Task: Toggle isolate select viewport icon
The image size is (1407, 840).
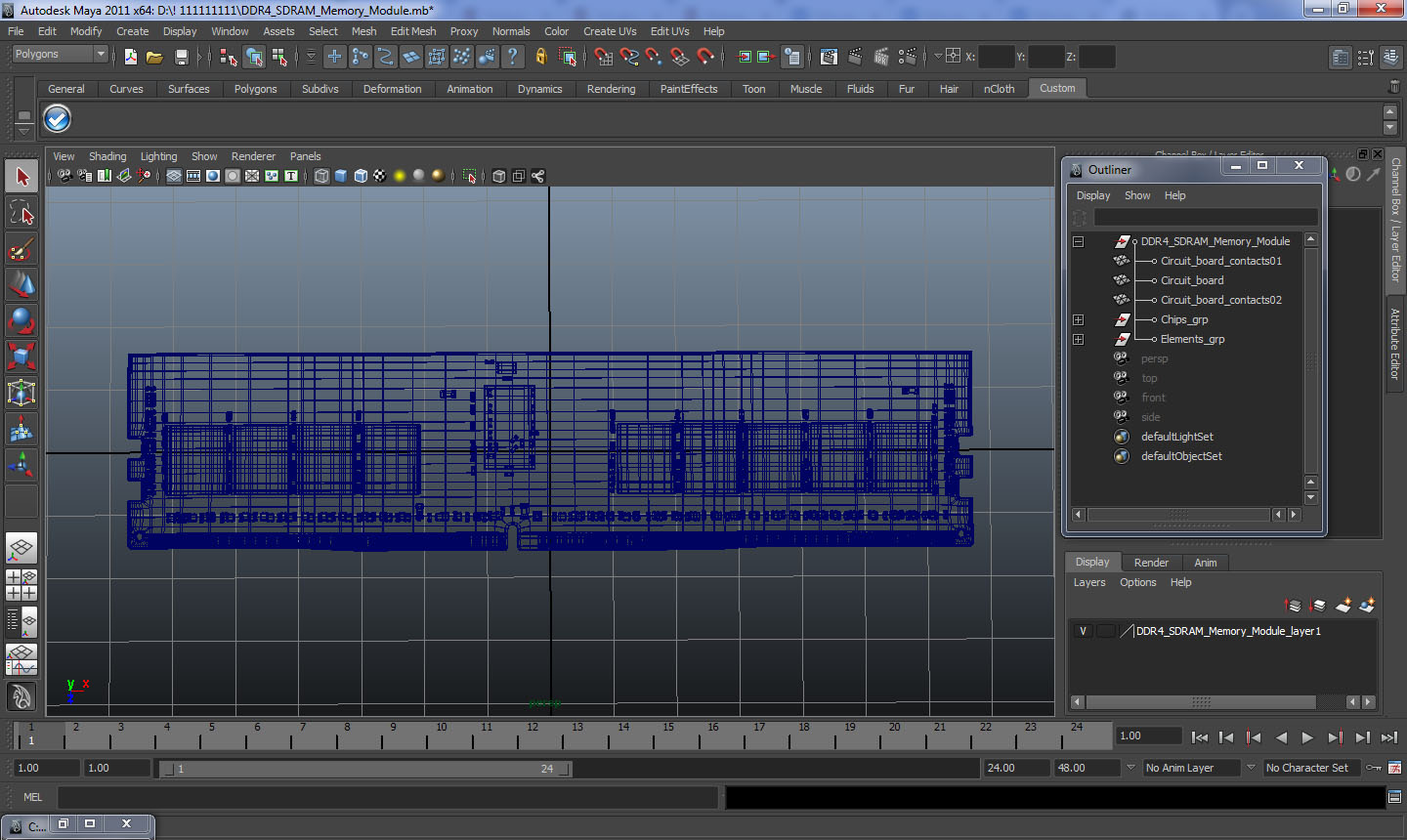Action: click(x=470, y=176)
